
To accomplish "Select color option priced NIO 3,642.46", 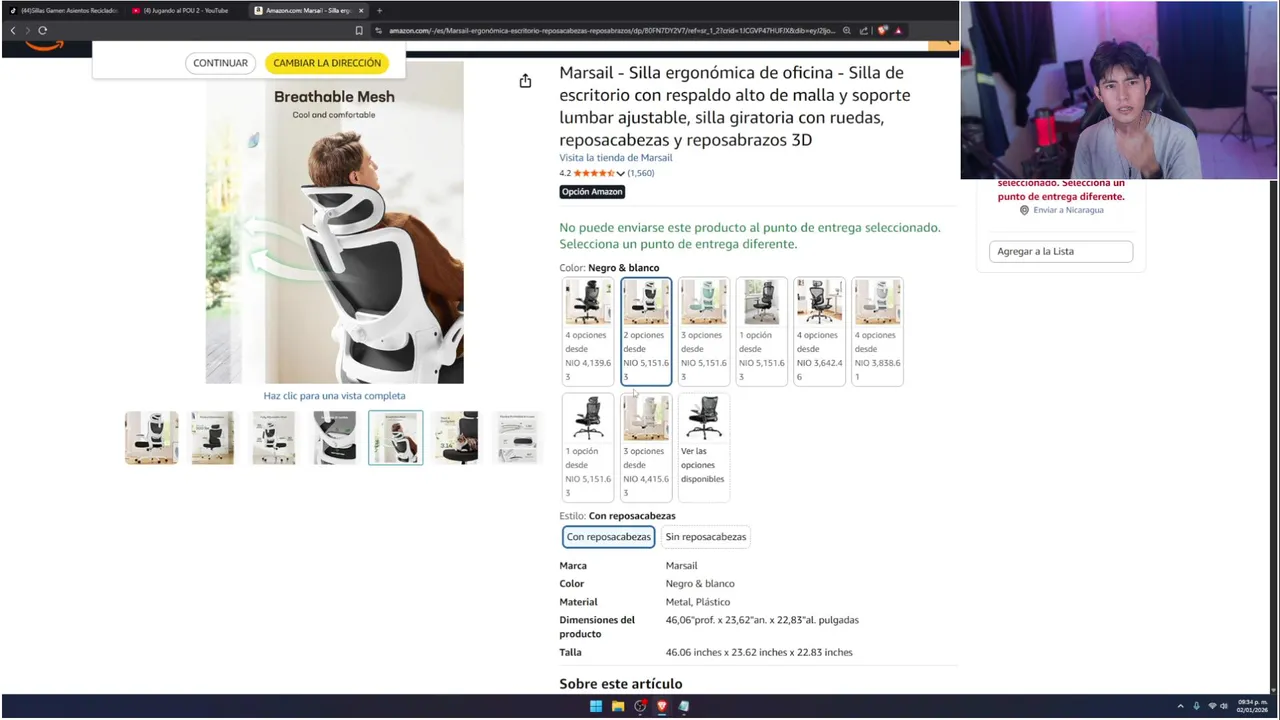I will tap(820, 331).
